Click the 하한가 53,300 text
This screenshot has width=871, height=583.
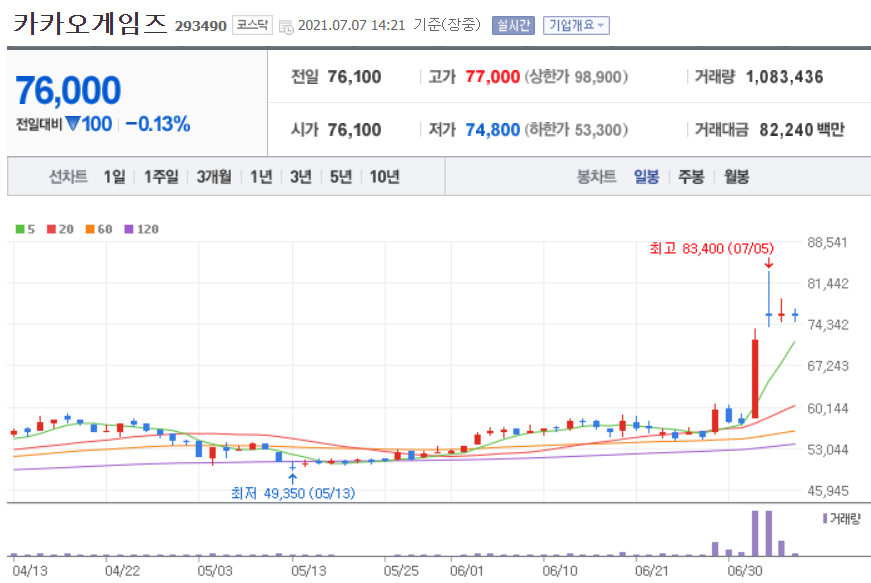(x=577, y=130)
